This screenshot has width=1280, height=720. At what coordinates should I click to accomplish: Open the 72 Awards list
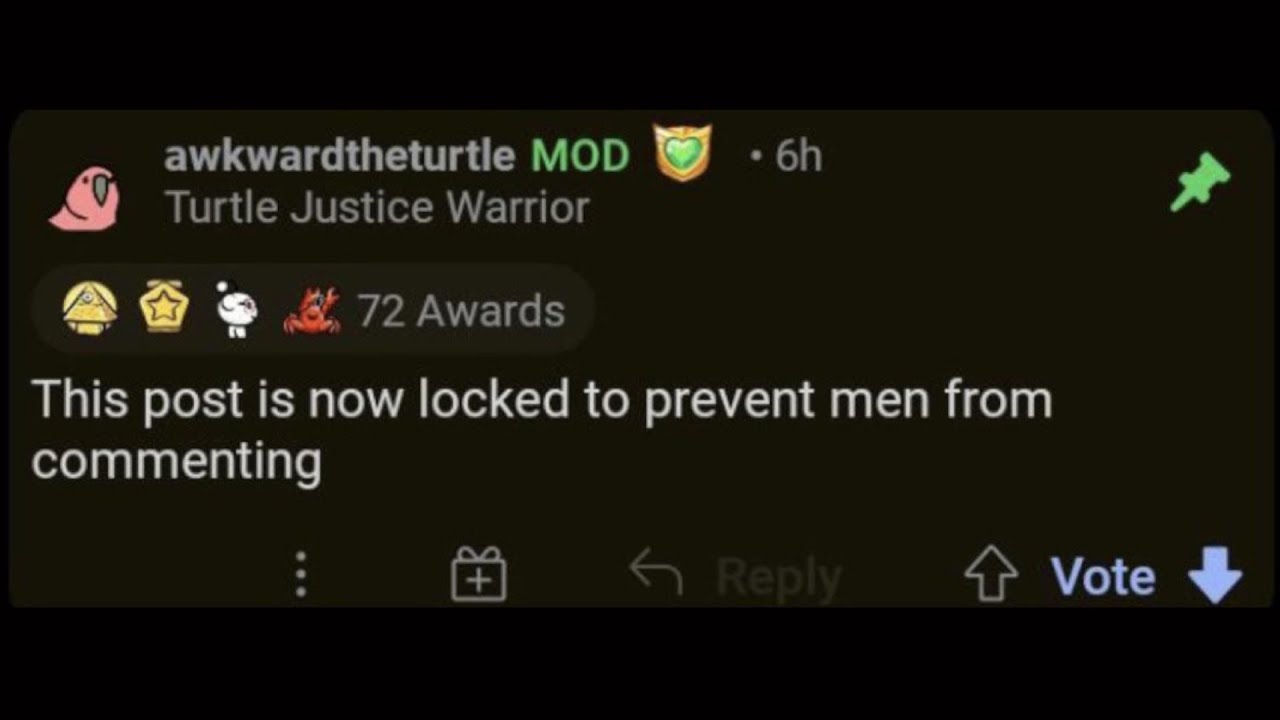tap(461, 311)
